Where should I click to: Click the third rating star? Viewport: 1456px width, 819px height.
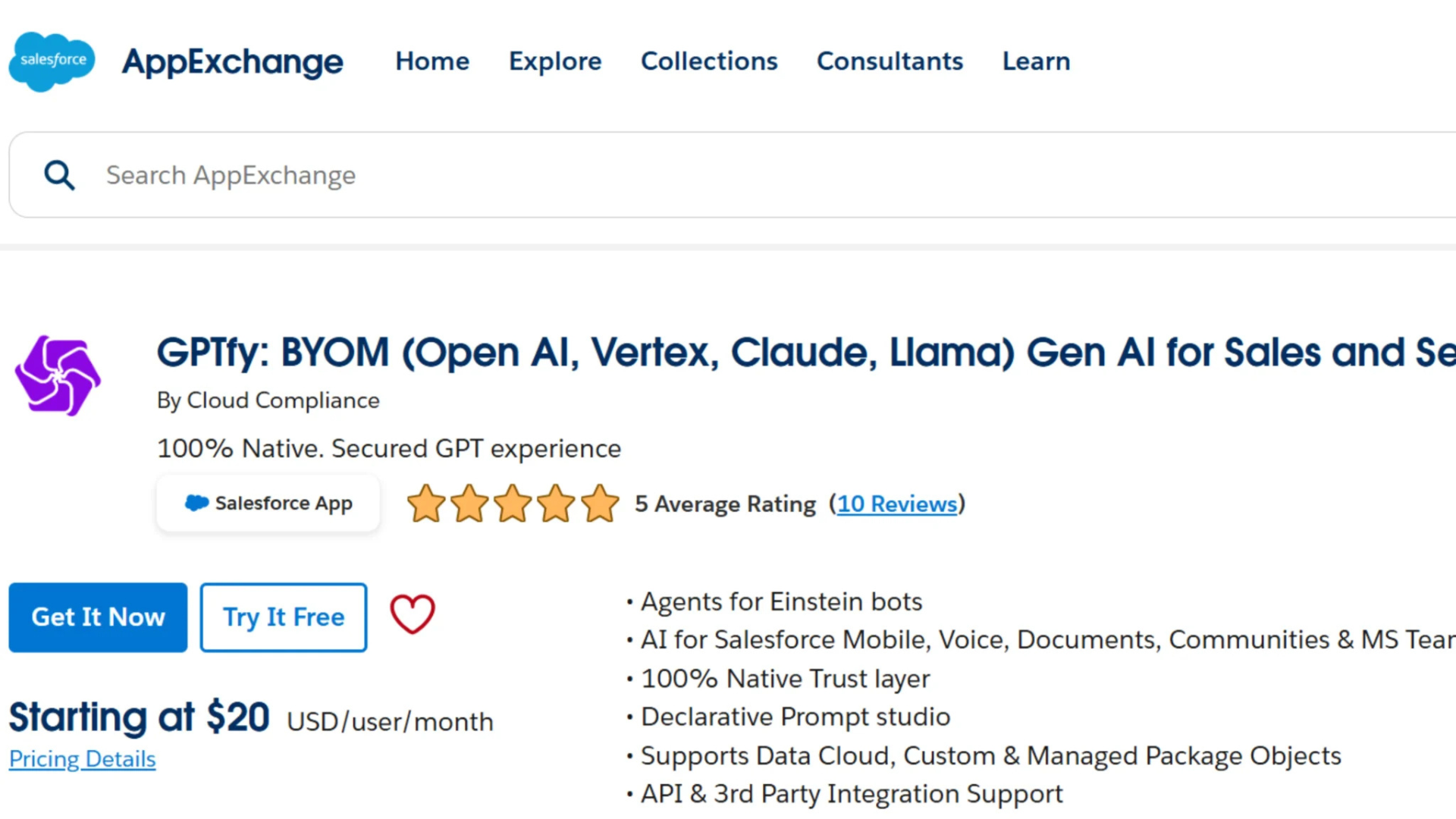coord(513,504)
